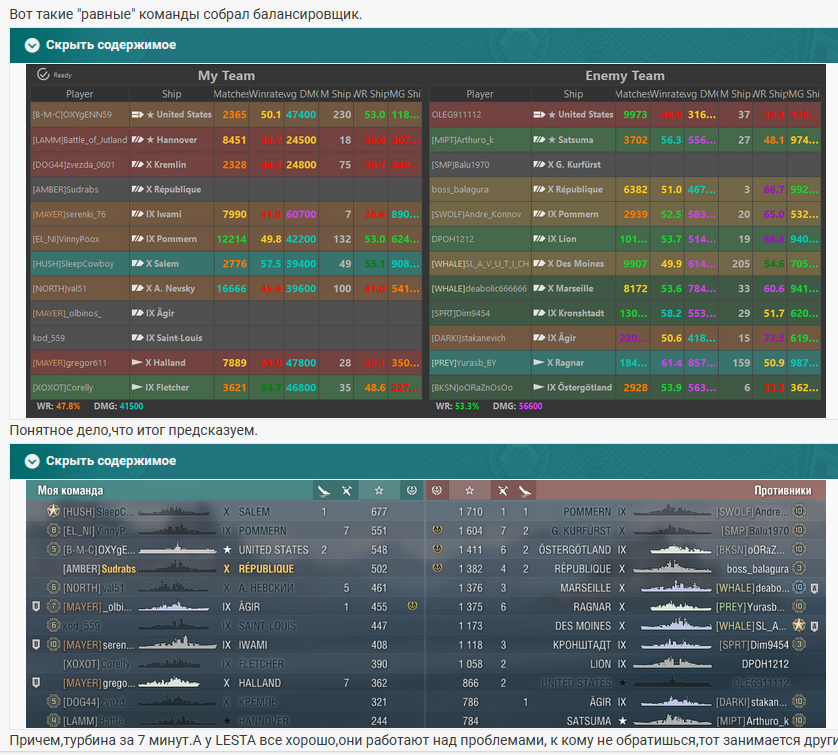Image resolution: width=838 pixels, height=755 pixels.
Task: Click the ship class icon beside My Team's Hannover
Action: tap(138, 140)
